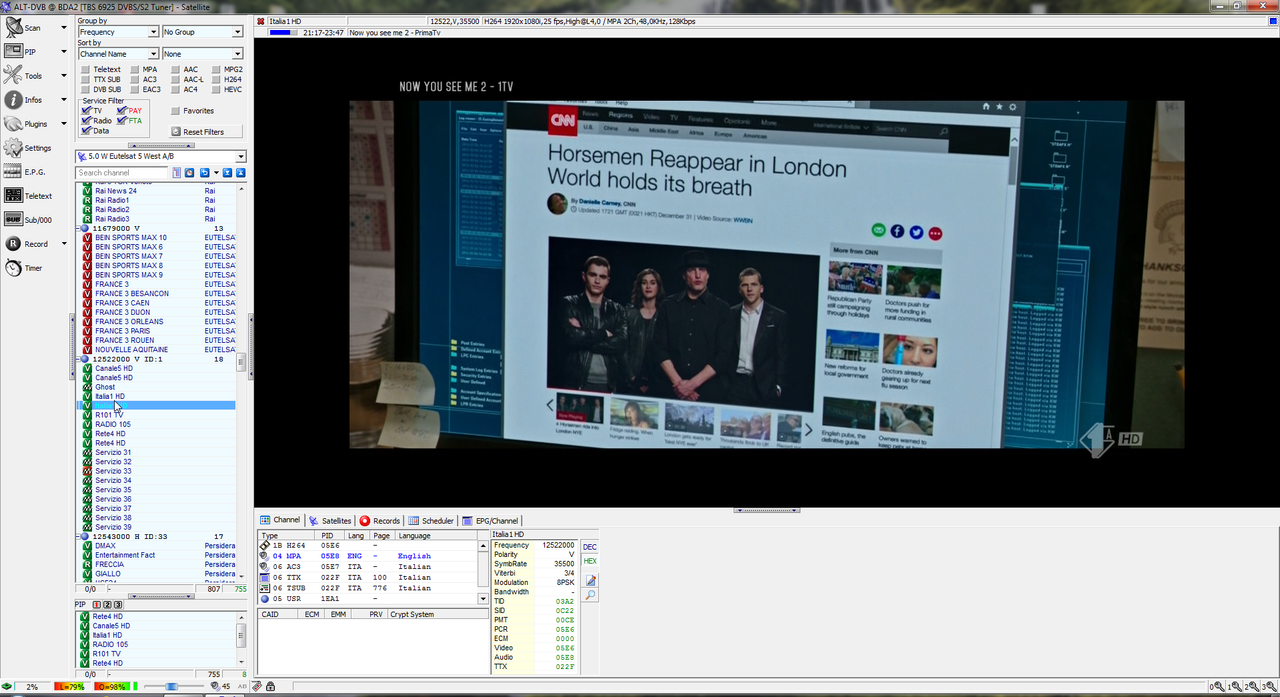Click the zoom 2 magnifier in the status bar

pos(1250,686)
